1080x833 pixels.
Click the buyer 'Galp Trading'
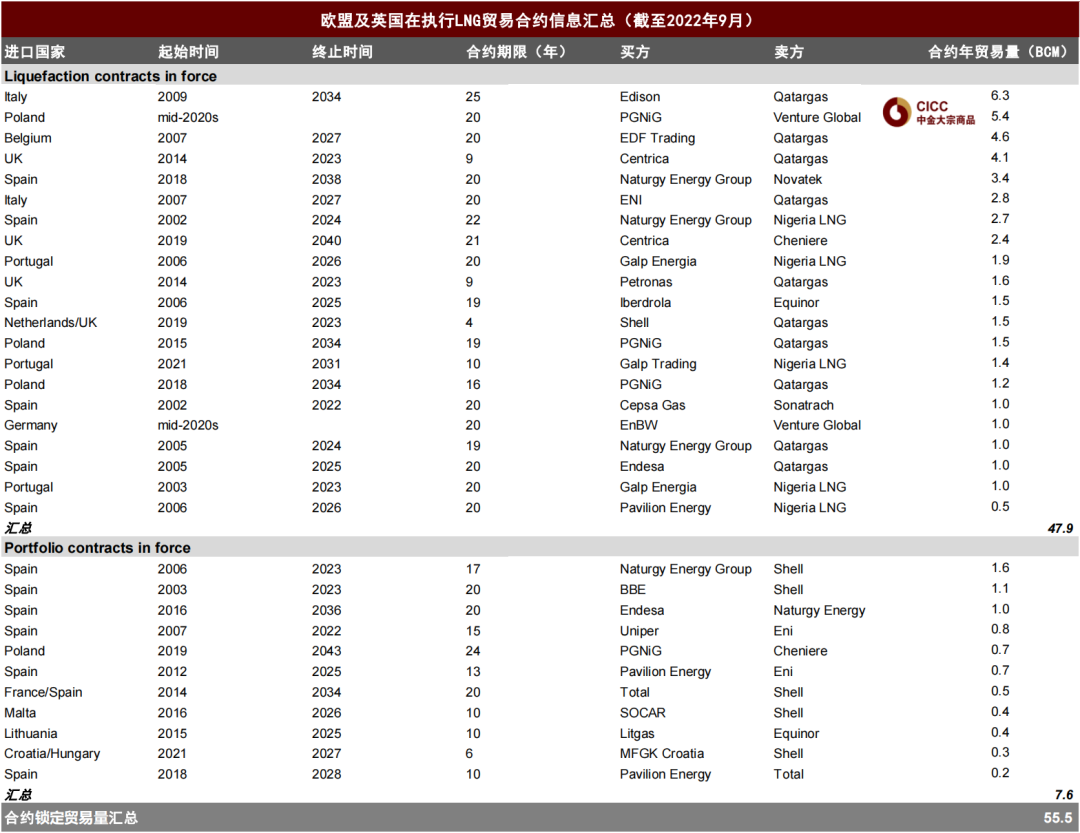(658, 364)
